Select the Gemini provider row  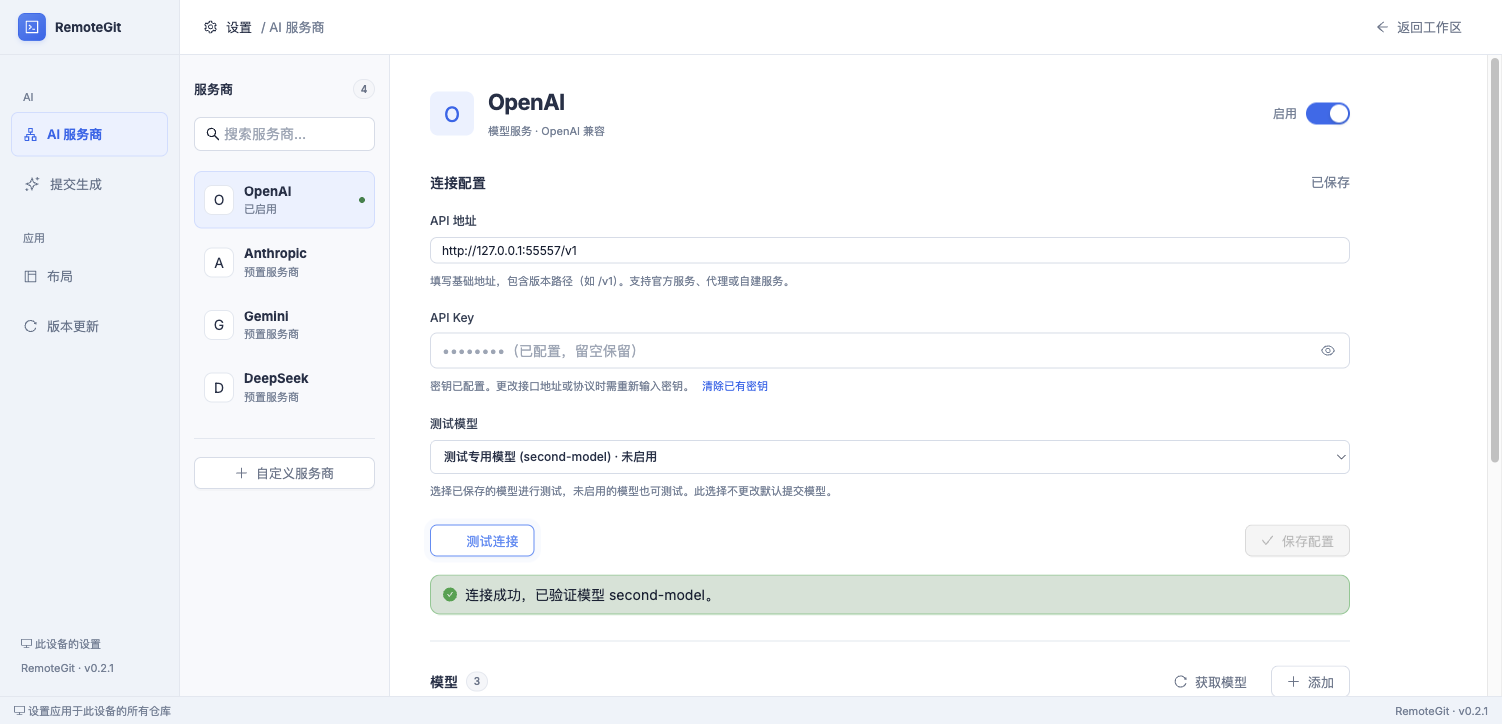click(x=284, y=325)
